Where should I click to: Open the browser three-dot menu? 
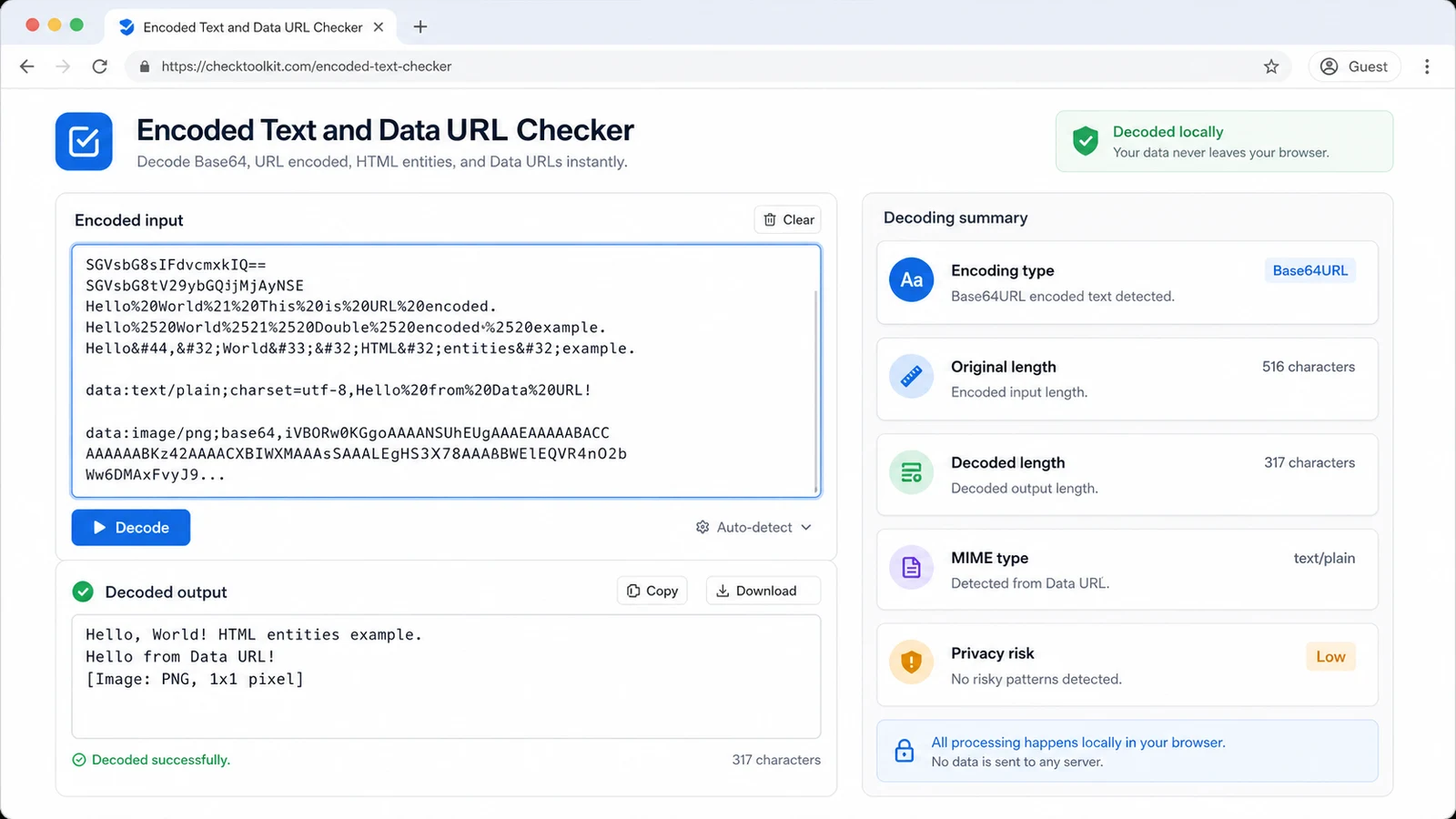tap(1427, 66)
